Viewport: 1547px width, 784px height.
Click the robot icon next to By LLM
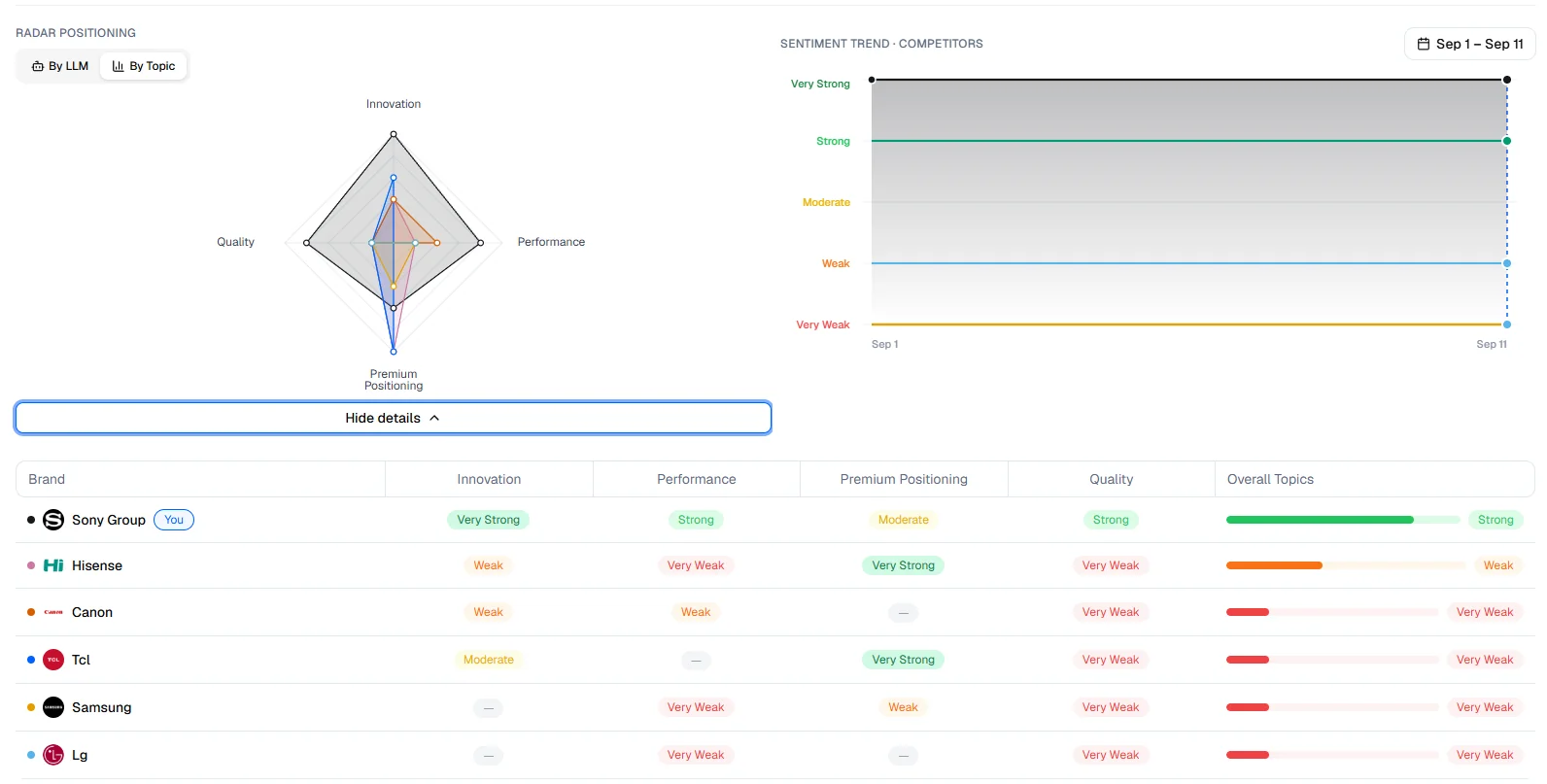pos(38,66)
